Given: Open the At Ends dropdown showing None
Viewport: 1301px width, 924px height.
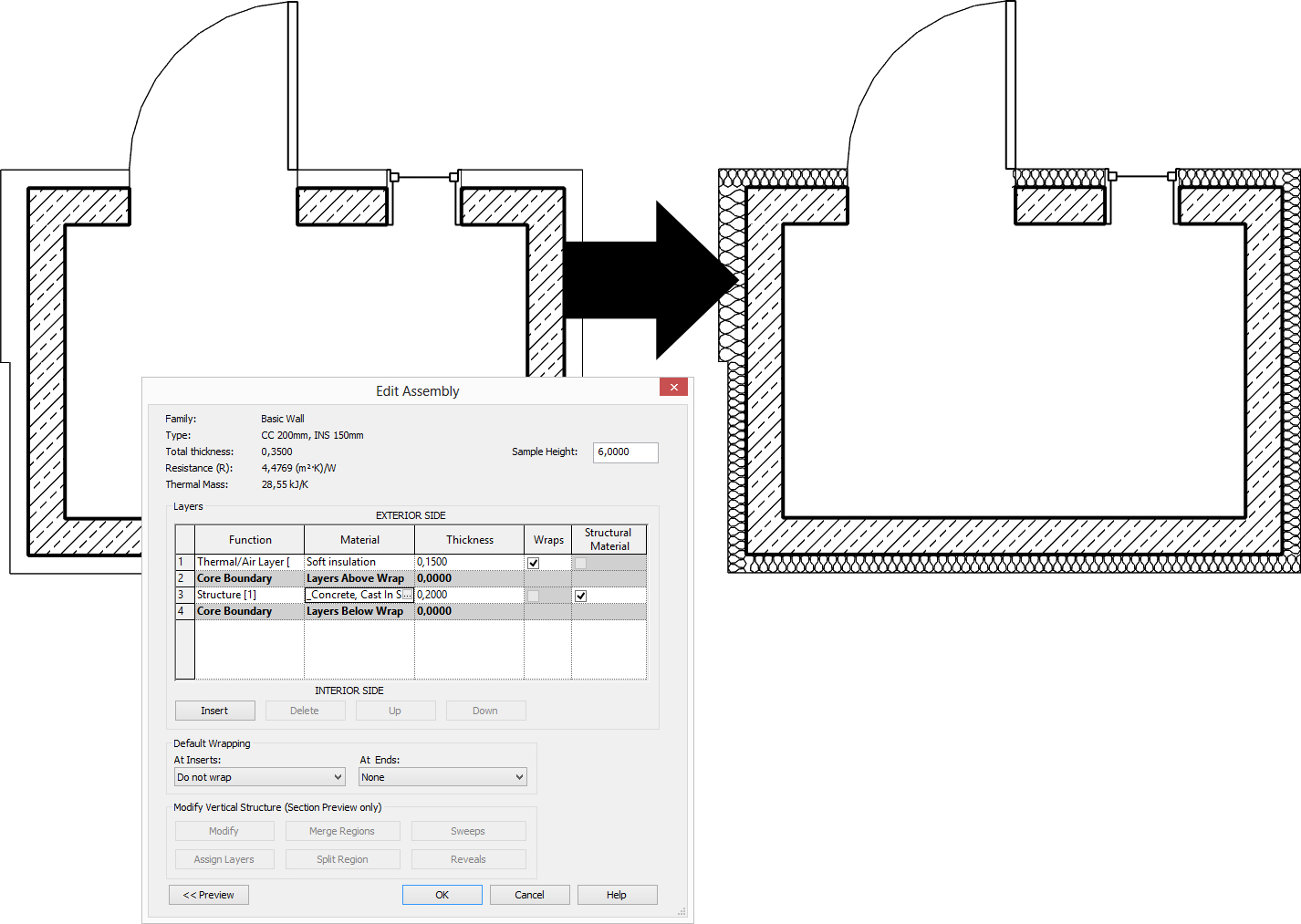Looking at the screenshot, I should point(519,776).
